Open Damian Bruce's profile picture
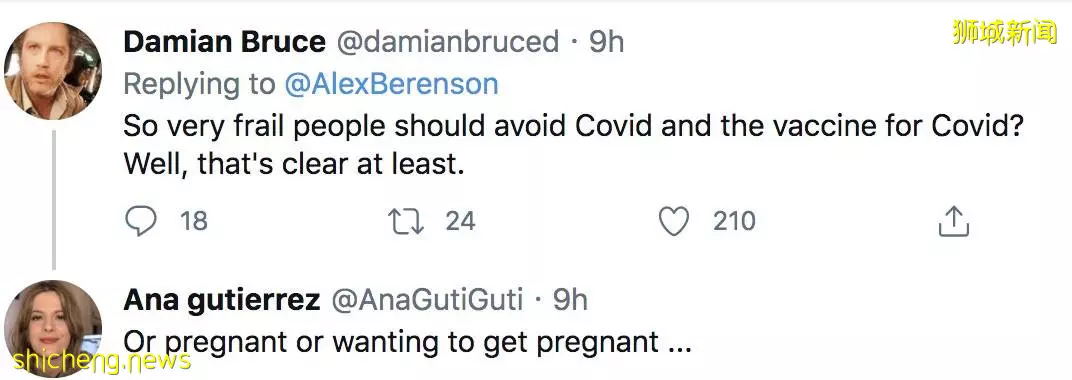1072x380 pixels. click(x=53, y=71)
